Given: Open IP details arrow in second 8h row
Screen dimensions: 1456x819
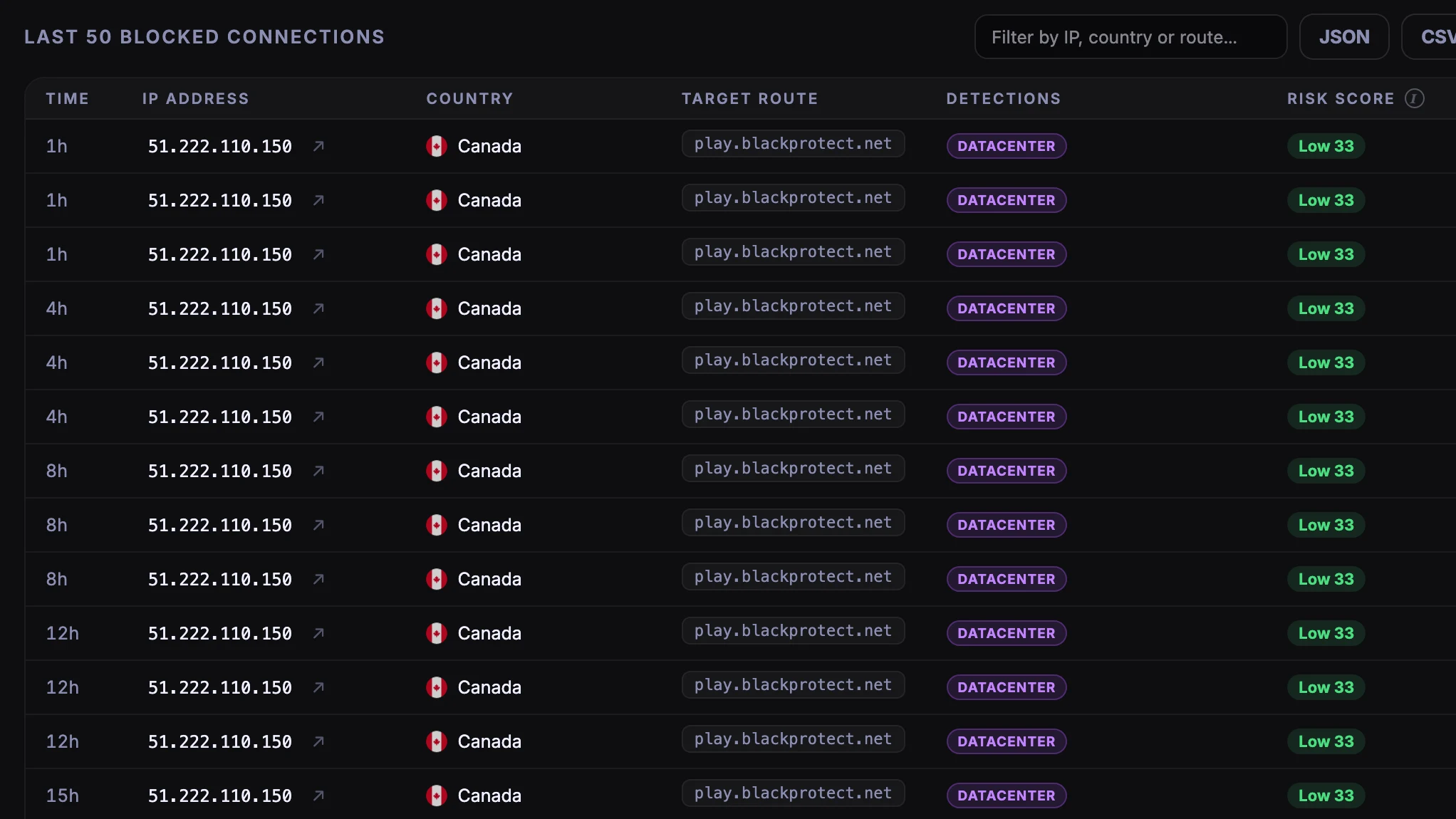Looking at the screenshot, I should coord(319,525).
